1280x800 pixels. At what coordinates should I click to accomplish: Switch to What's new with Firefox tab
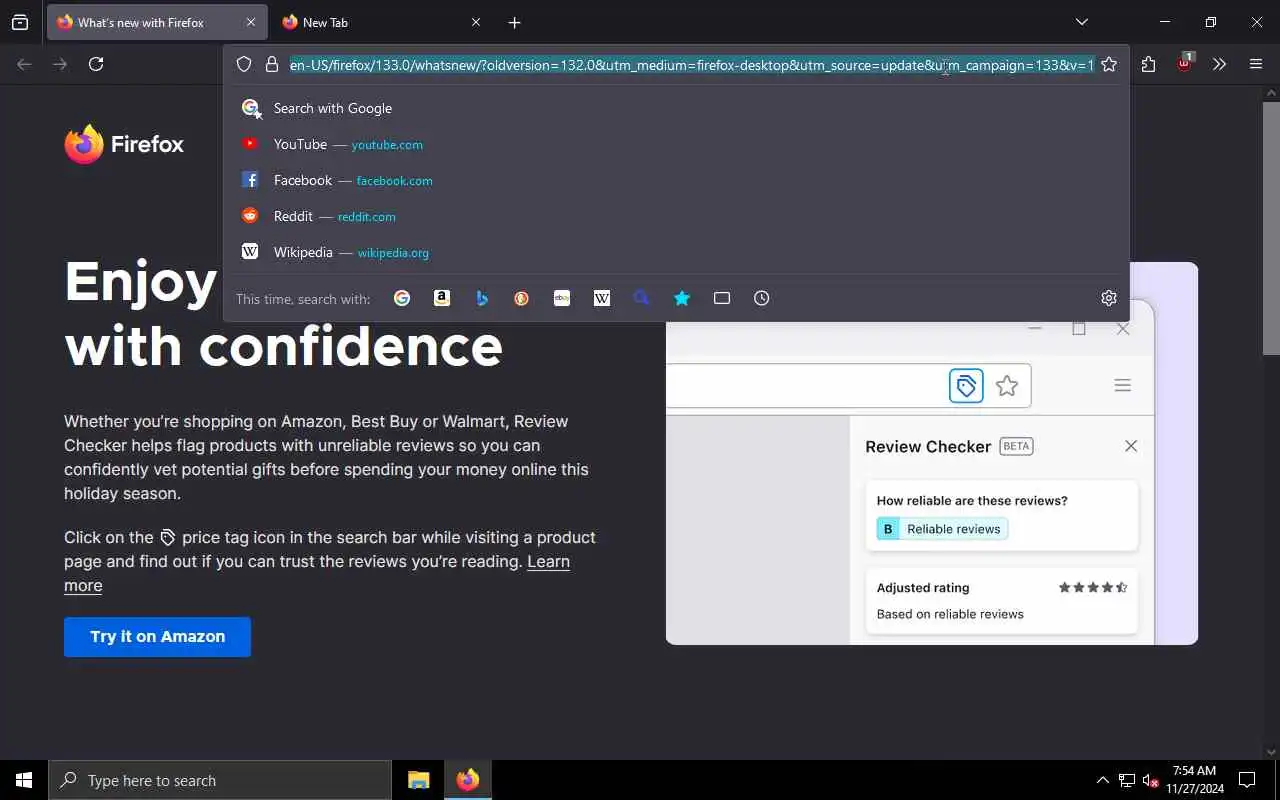coord(157,22)
